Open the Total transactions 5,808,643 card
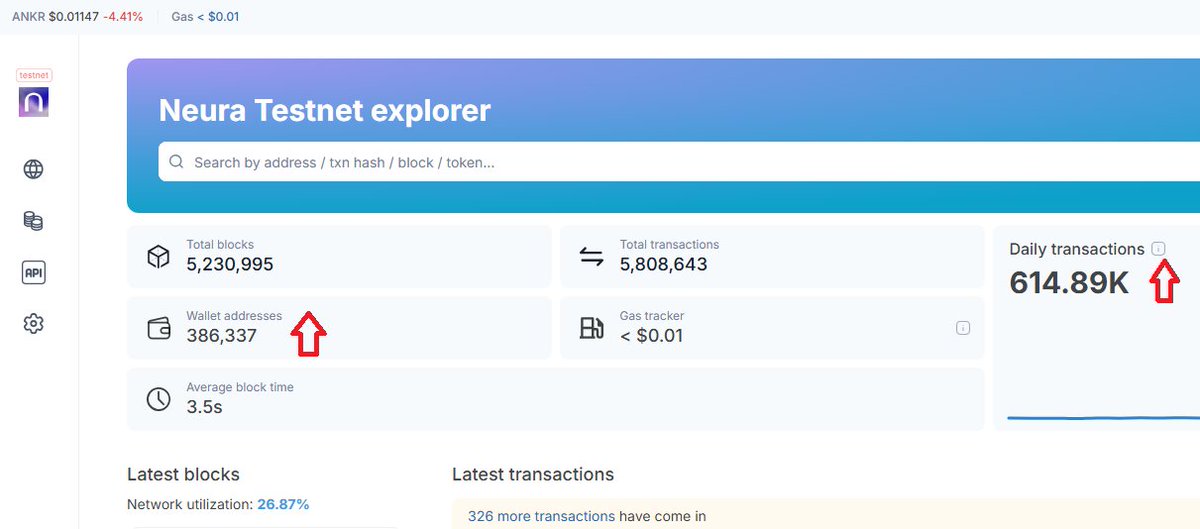Viewport: 1200px width, 529px height. coord(772,257)
